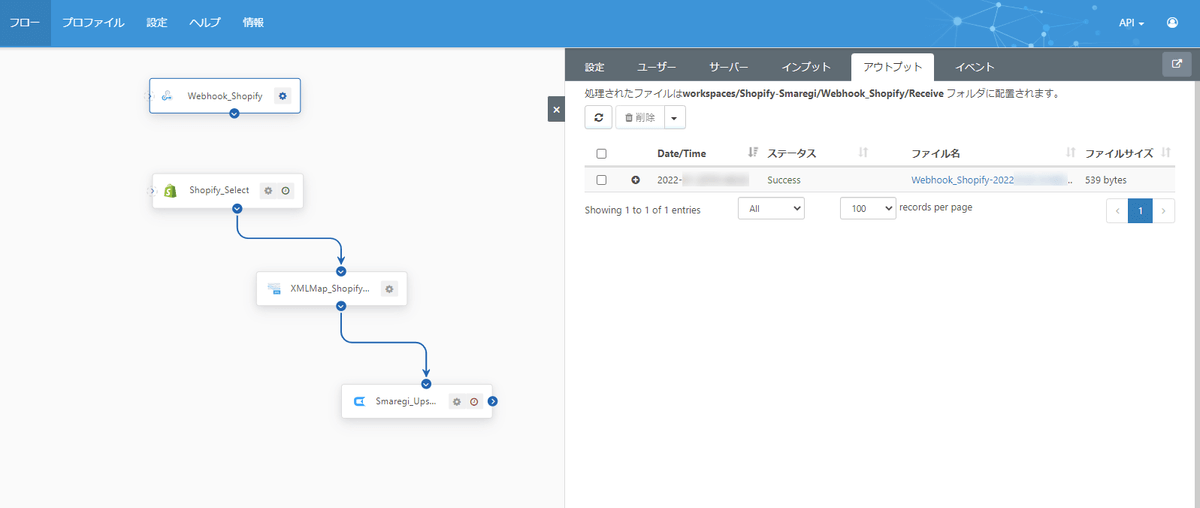Screen dimensions: 1200x508
Task: Sort by Date/Time column sort icon
Action: pyautogui.click(x=753, y=153)
